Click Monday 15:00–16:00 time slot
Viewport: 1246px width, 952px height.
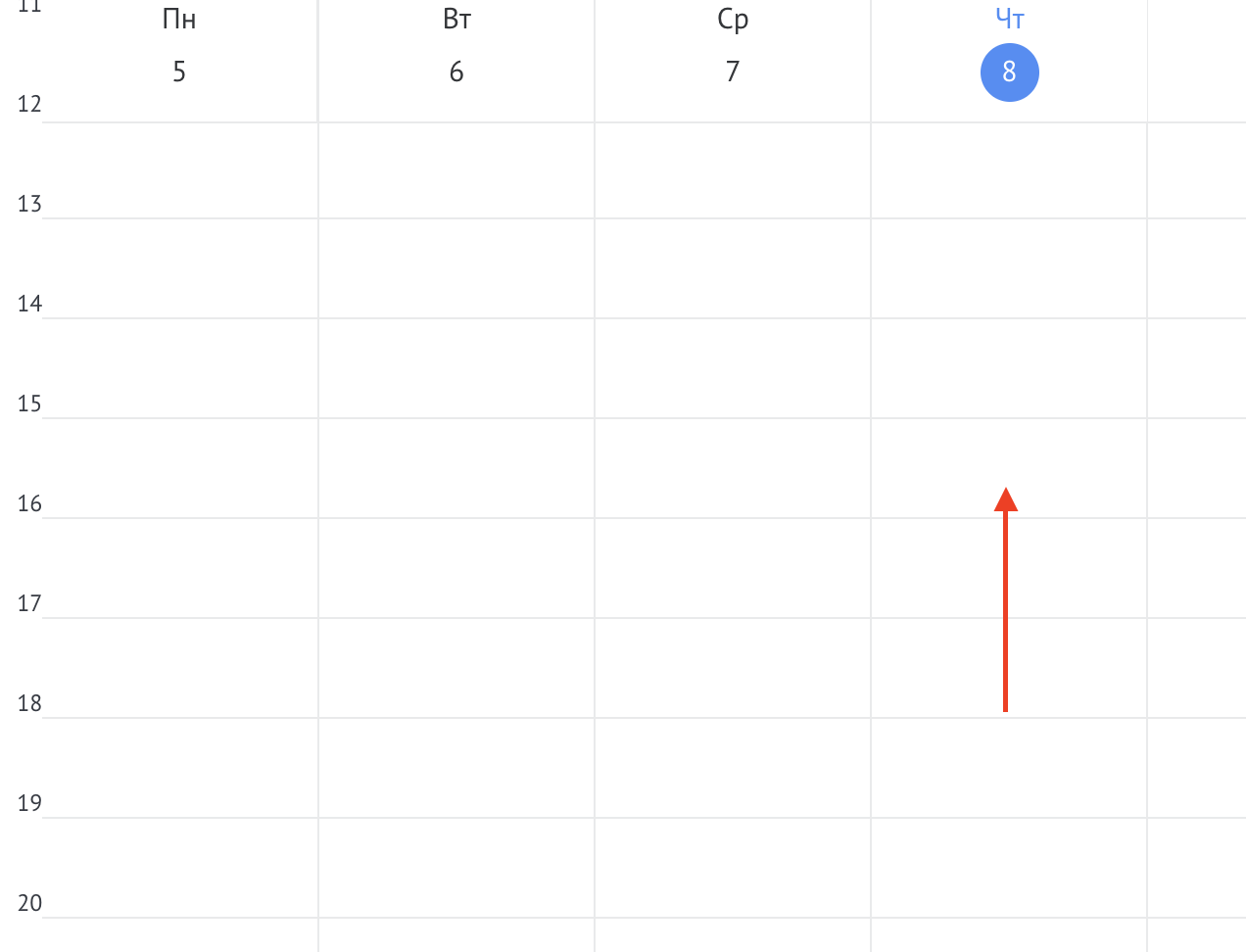click(x=180, y=468)
